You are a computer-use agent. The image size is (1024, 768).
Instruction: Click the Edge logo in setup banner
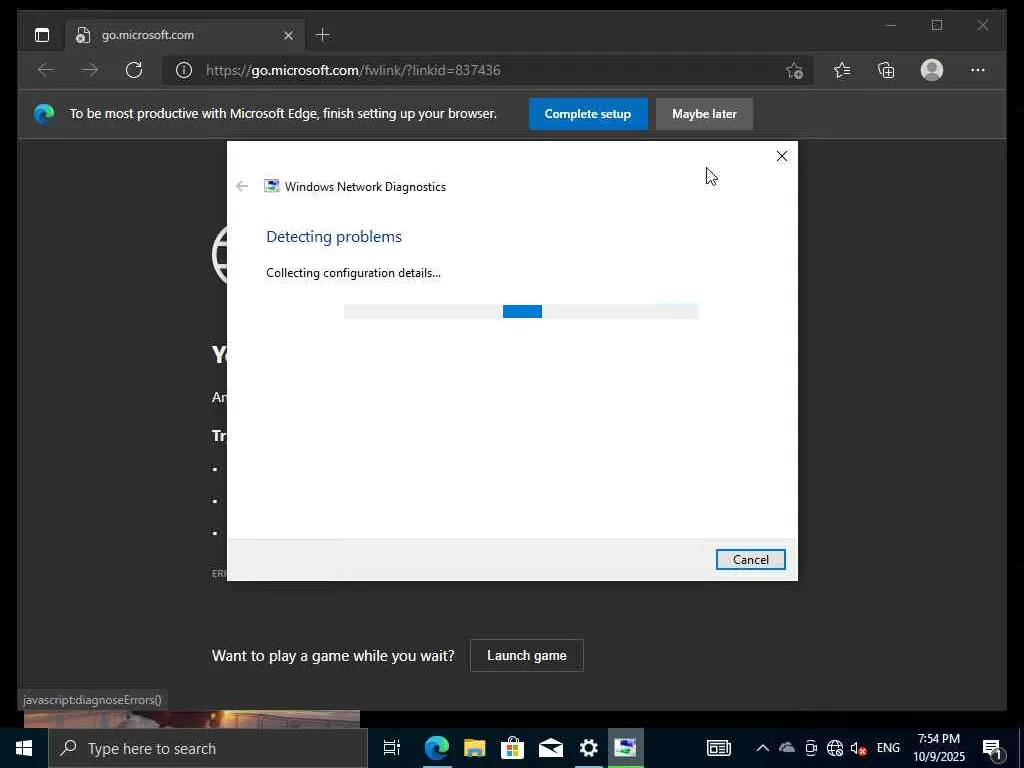point(44,114)
